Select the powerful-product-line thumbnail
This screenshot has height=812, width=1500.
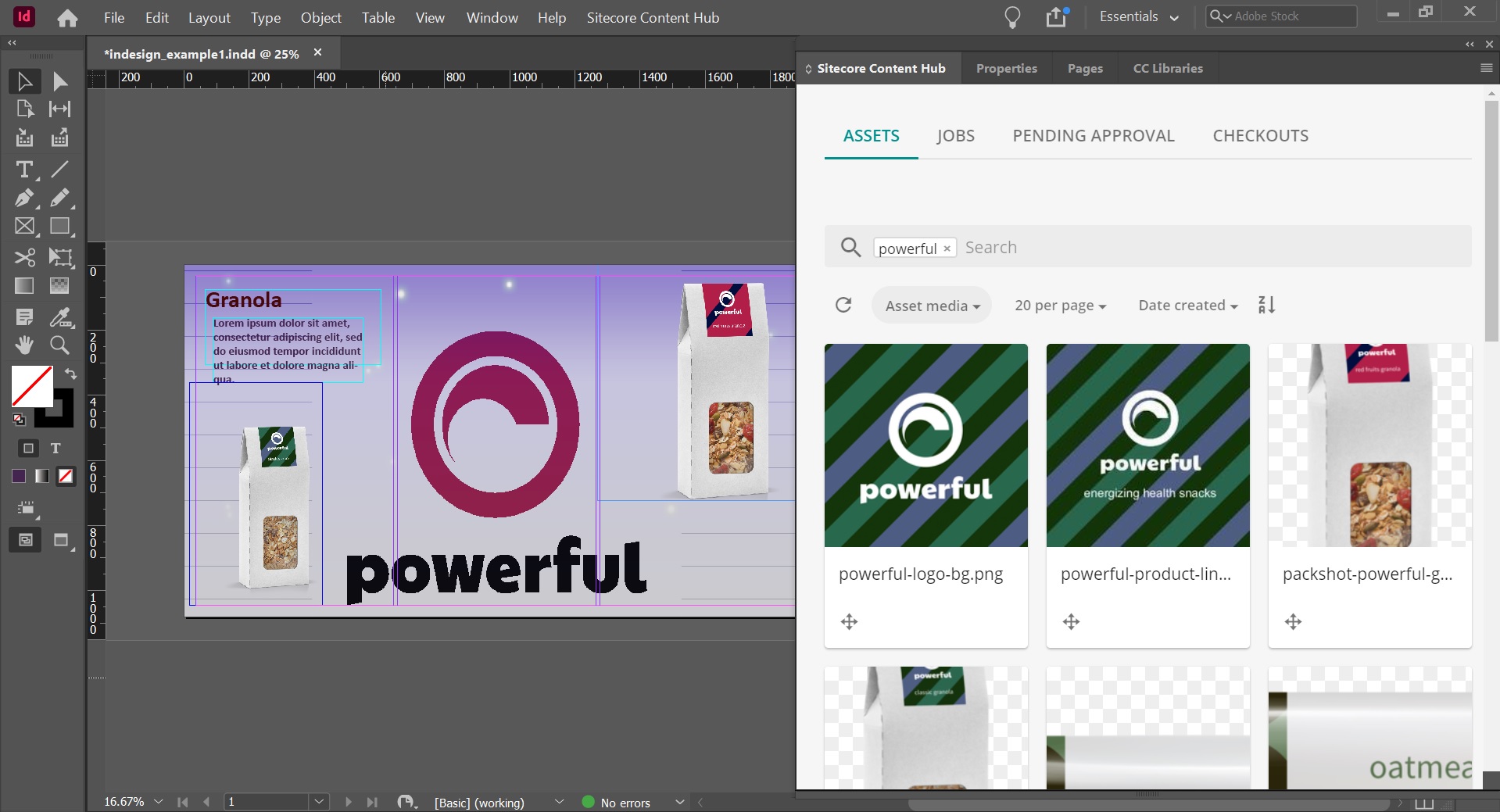[1147, 445]
